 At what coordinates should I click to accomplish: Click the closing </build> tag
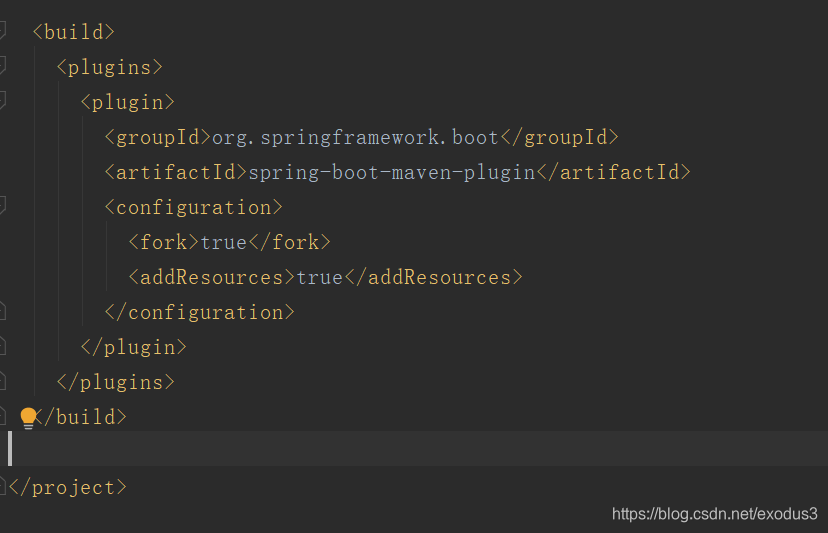pyautogui.click(x=83, y=417)
